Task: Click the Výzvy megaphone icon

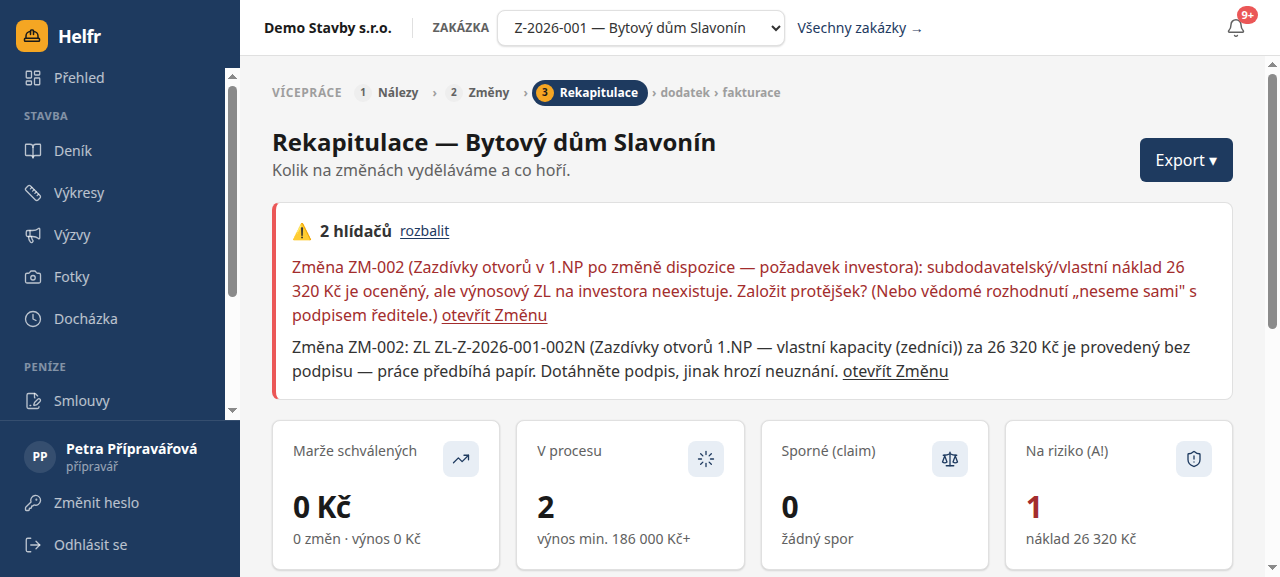Action: pos(33,235)
